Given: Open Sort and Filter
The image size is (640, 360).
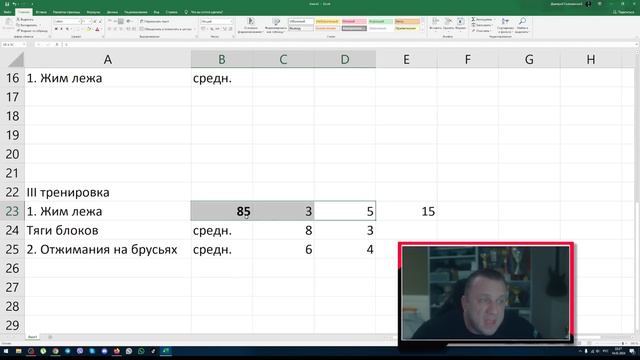Looking at the screenshot, I should coord(505,24).
